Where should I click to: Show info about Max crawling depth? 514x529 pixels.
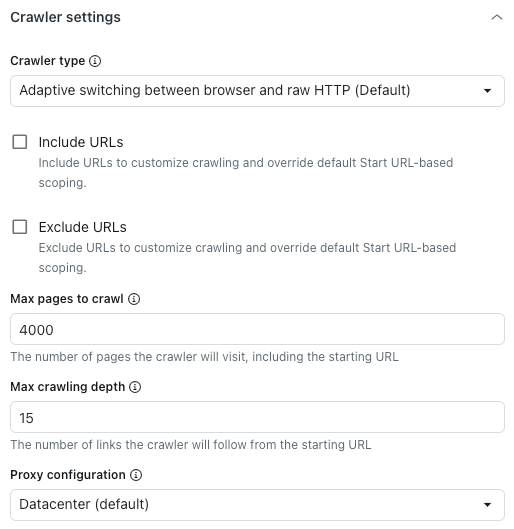(135, 387)
